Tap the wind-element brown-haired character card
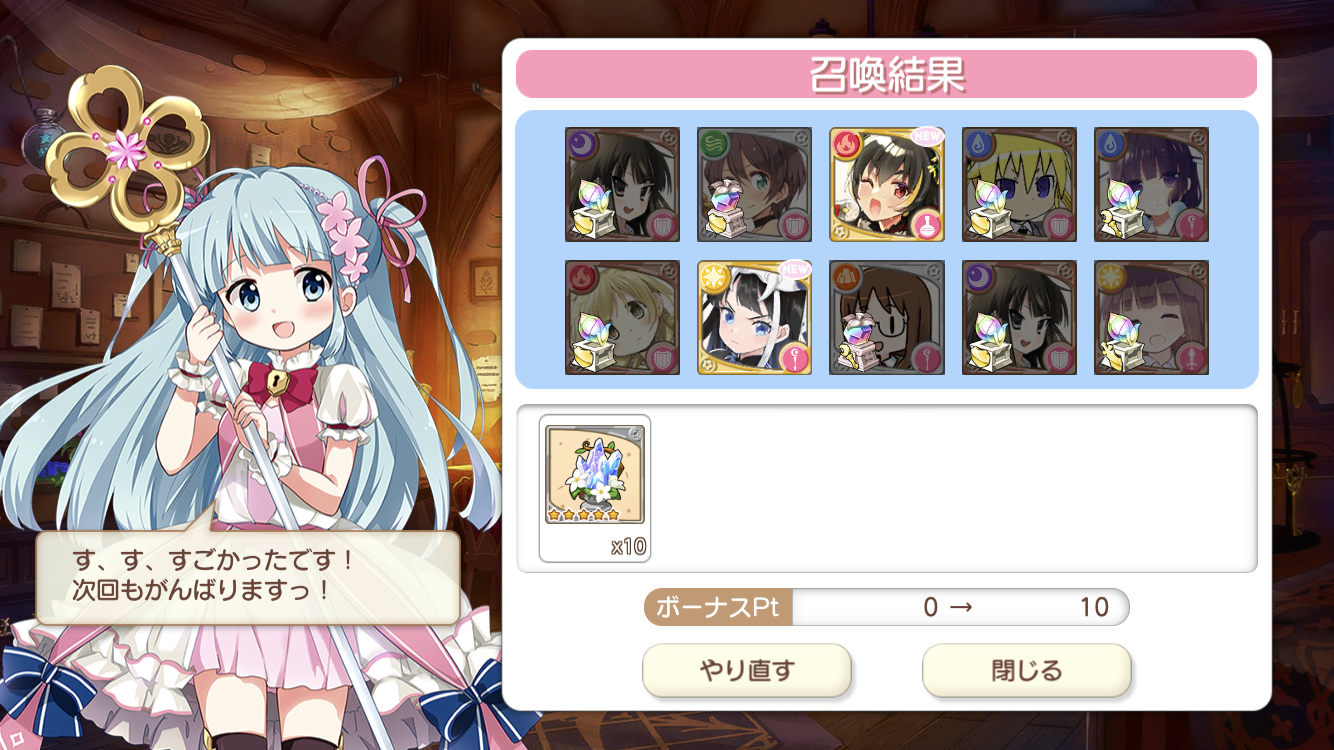The height and width of the screenshot is (750, 1334). pos(754,184)
